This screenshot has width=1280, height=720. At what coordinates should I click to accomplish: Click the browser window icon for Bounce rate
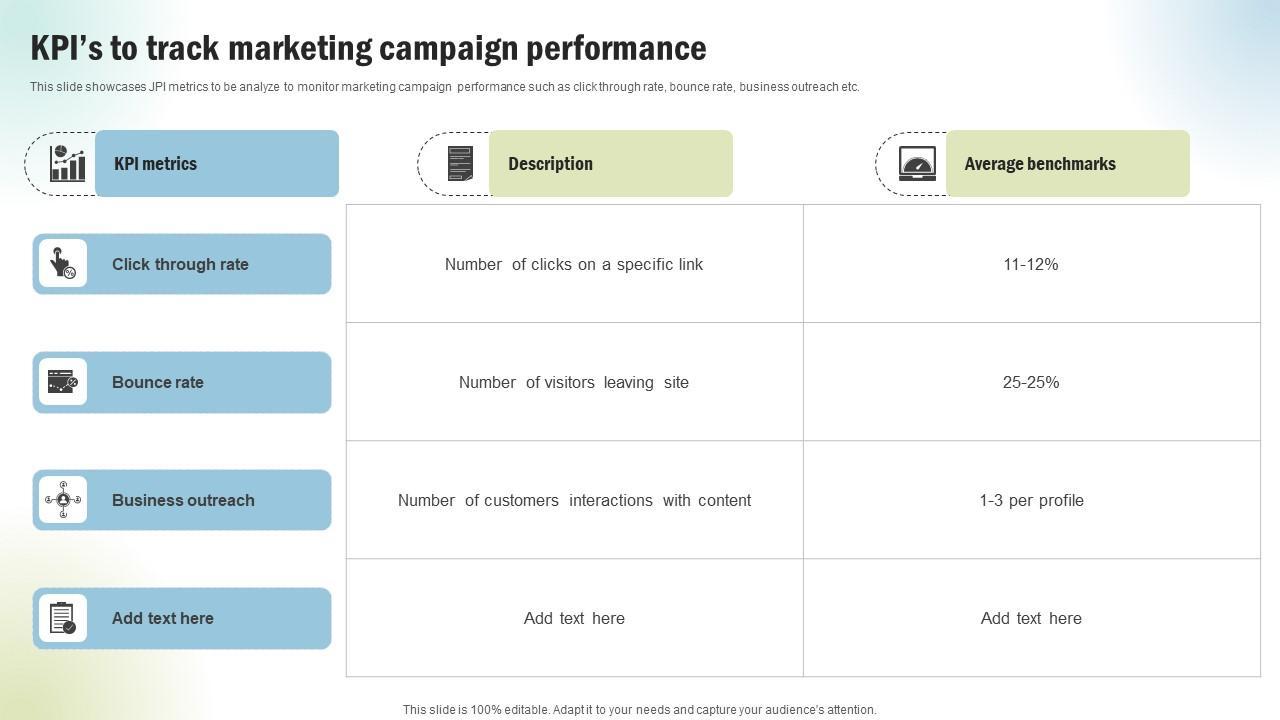click(x=63, y=382)
